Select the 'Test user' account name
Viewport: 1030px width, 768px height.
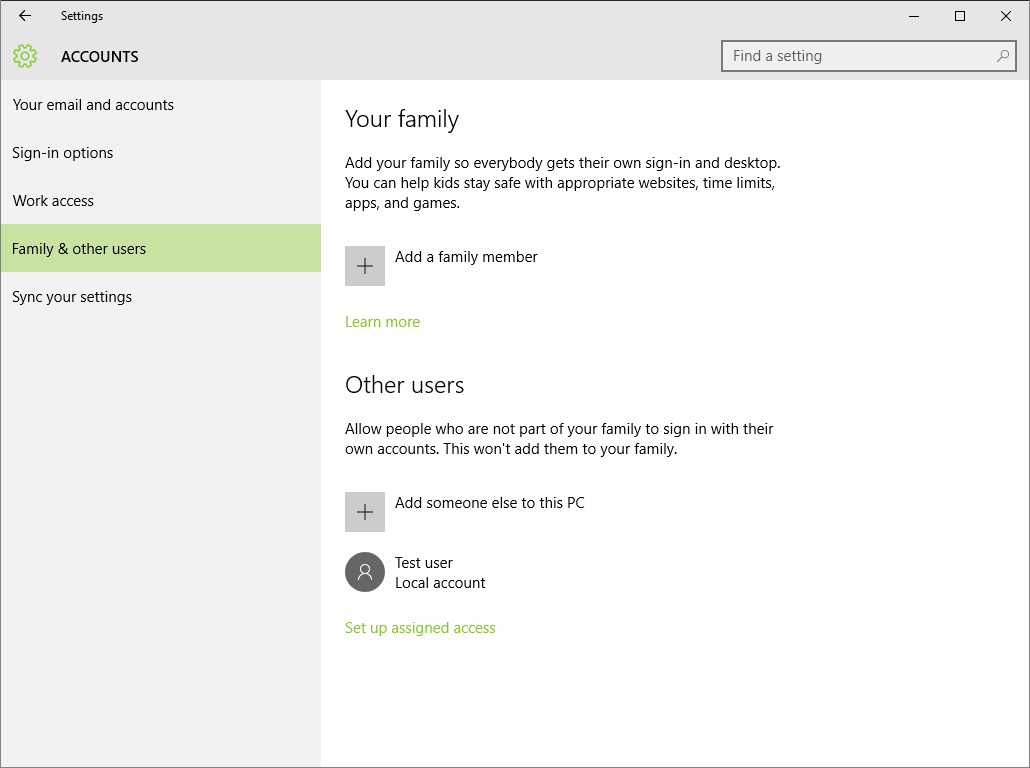424,563
